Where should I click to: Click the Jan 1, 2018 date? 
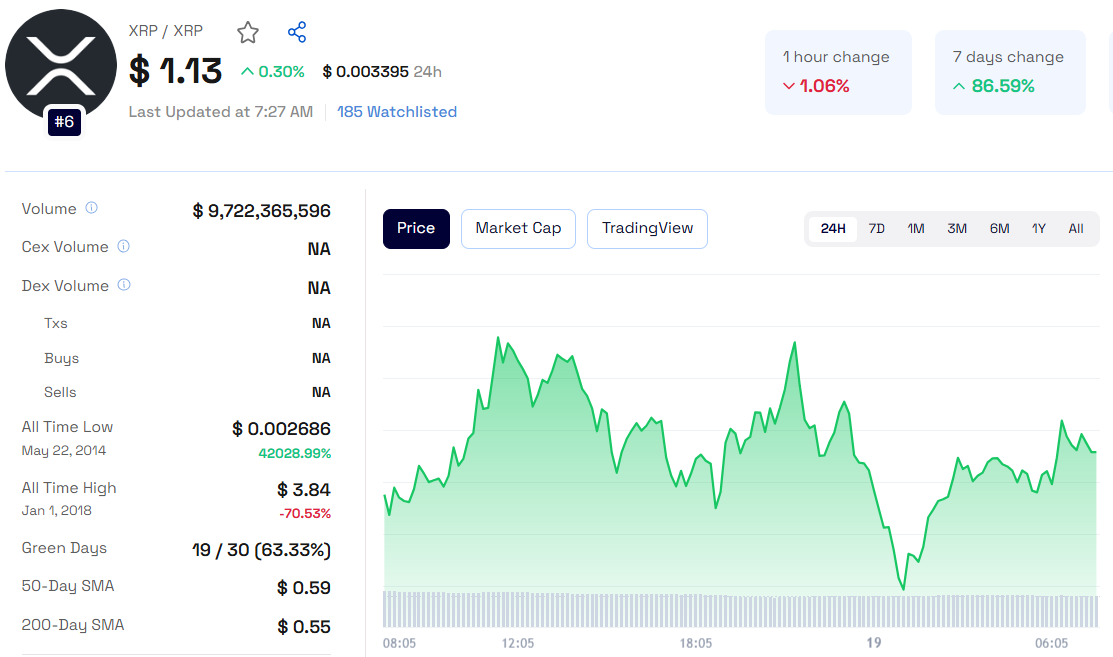click(57, 511)
